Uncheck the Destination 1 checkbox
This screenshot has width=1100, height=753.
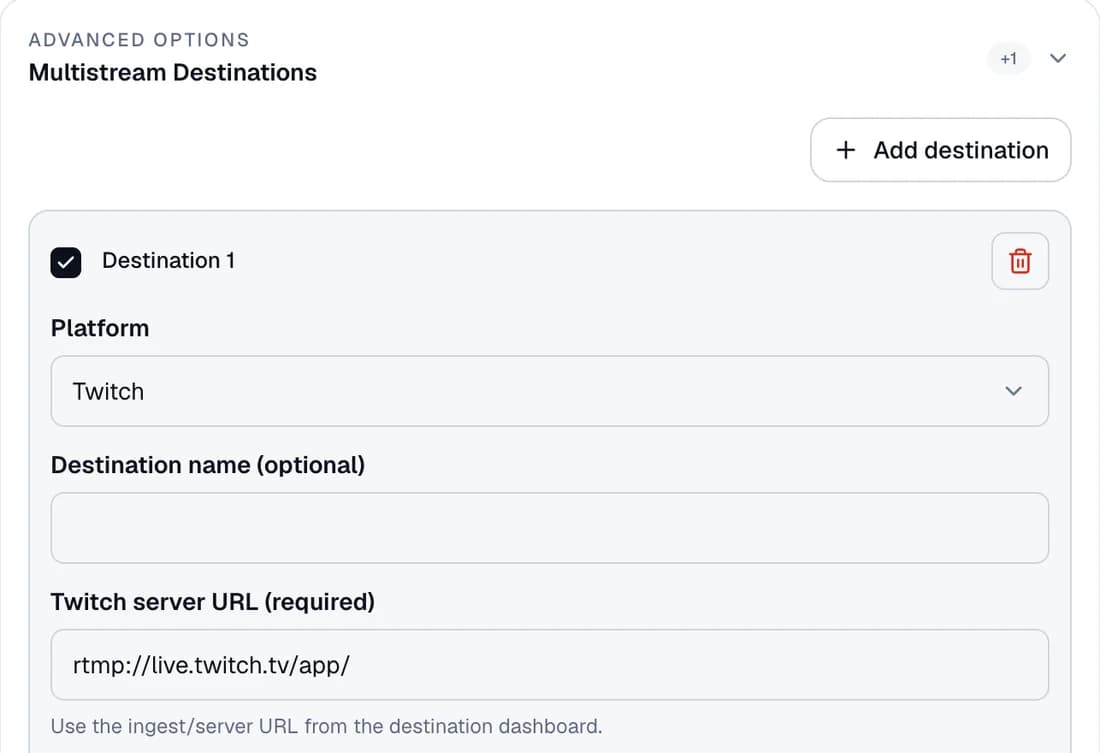click(66, 262)
